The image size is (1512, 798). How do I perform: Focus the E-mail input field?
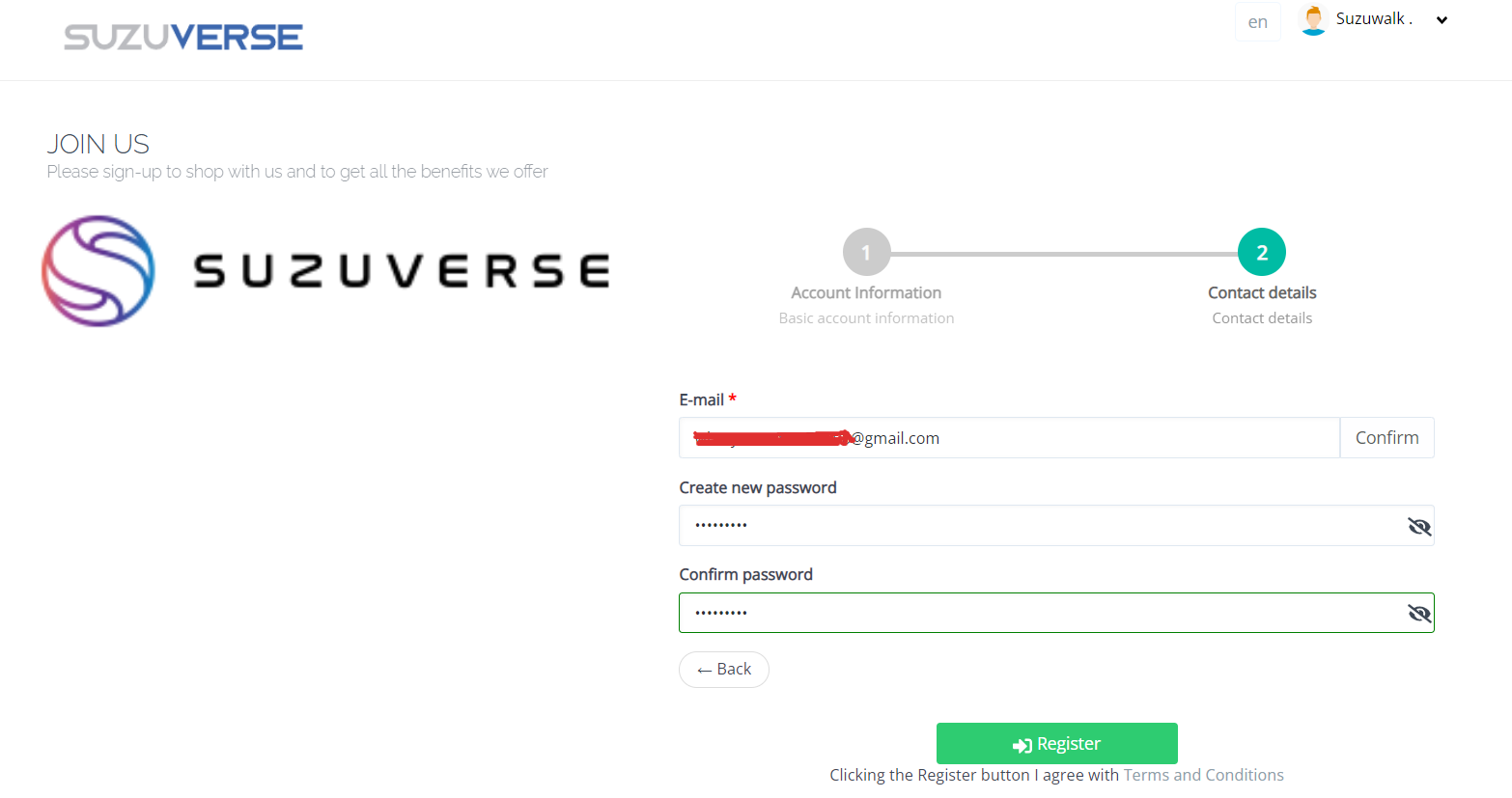1009,438
